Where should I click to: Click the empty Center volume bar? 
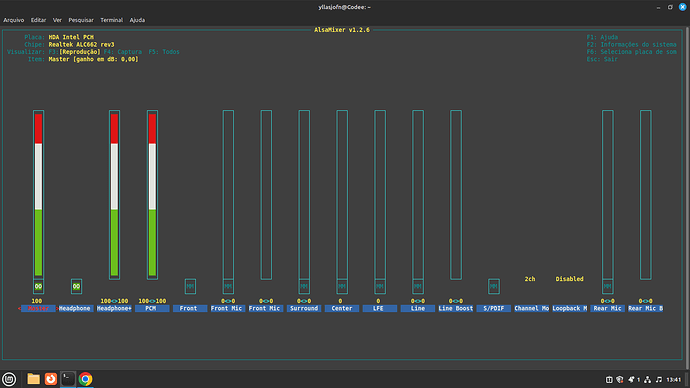(342, 194)
